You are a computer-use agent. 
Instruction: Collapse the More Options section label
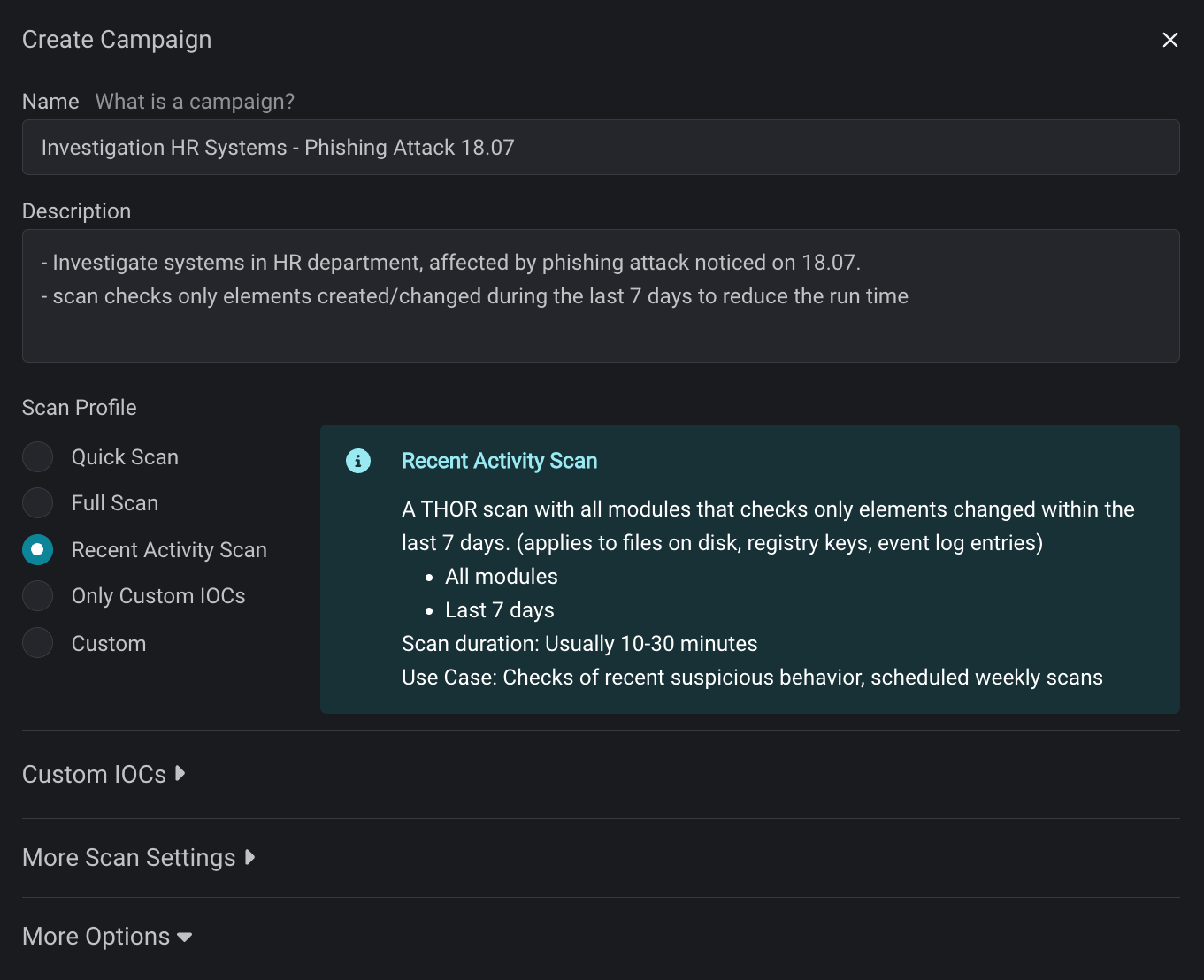tap(96, 937)
